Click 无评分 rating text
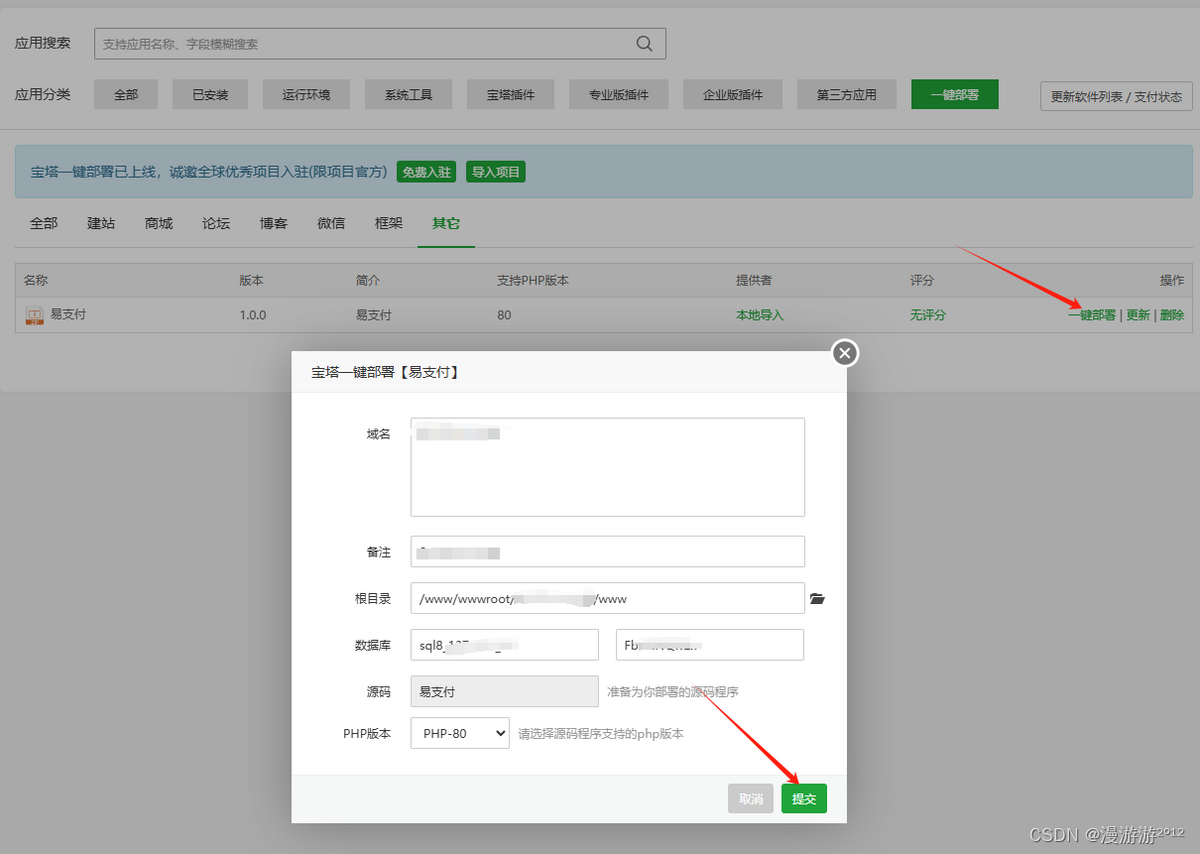Image resolution: width=1200 pixels, height=854 pixels. [x=928, y=315]
